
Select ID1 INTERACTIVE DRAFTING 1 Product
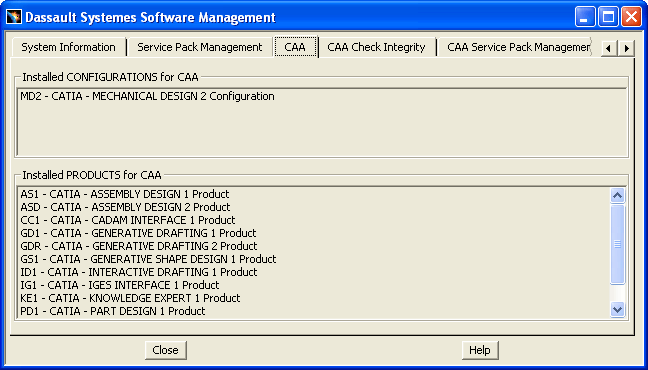coord(139,272)
